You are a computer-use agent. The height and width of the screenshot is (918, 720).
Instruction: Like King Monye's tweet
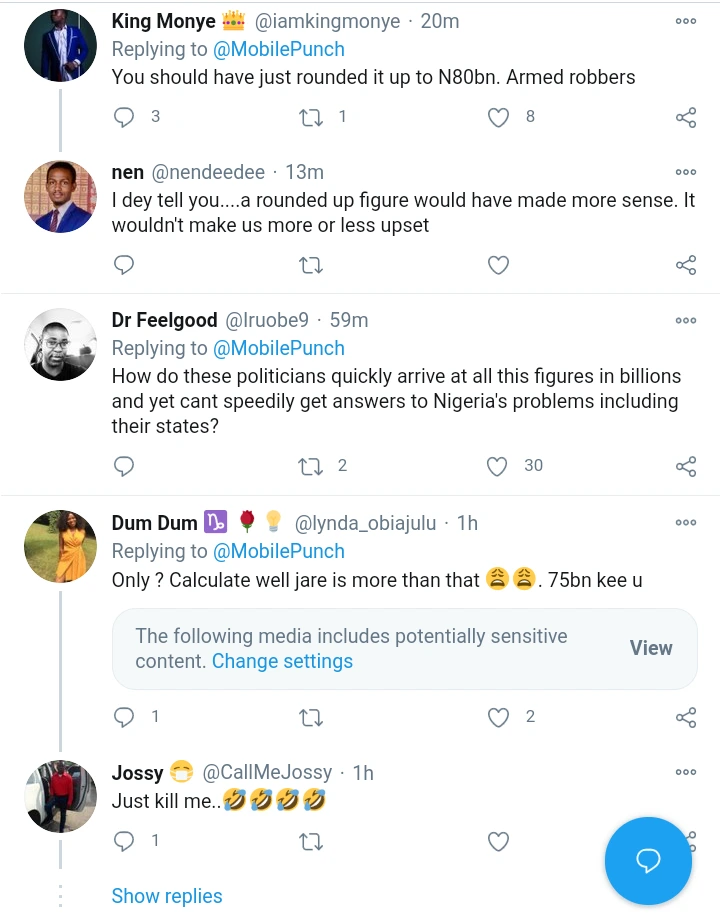point(498,118)
